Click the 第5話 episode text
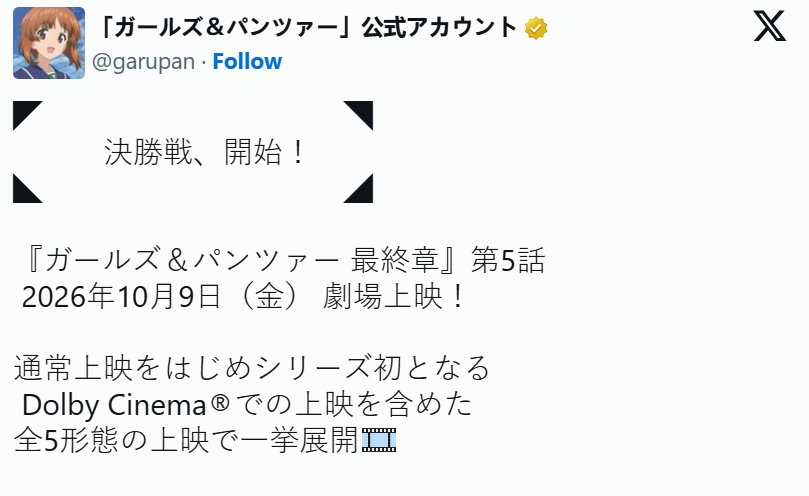This screenshot has height=496, width=809. pos(508,260)
